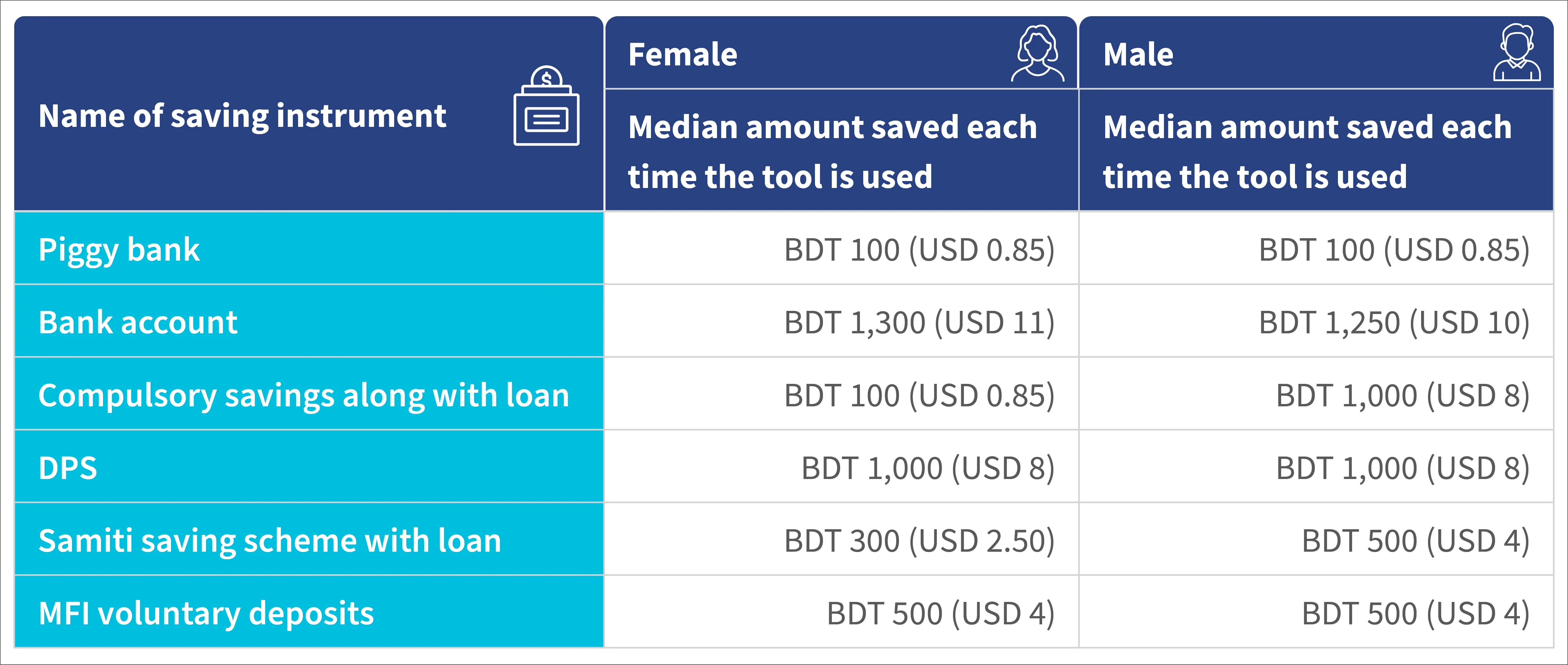
Task: Select the DPS row label
Action: click(68, 468)
